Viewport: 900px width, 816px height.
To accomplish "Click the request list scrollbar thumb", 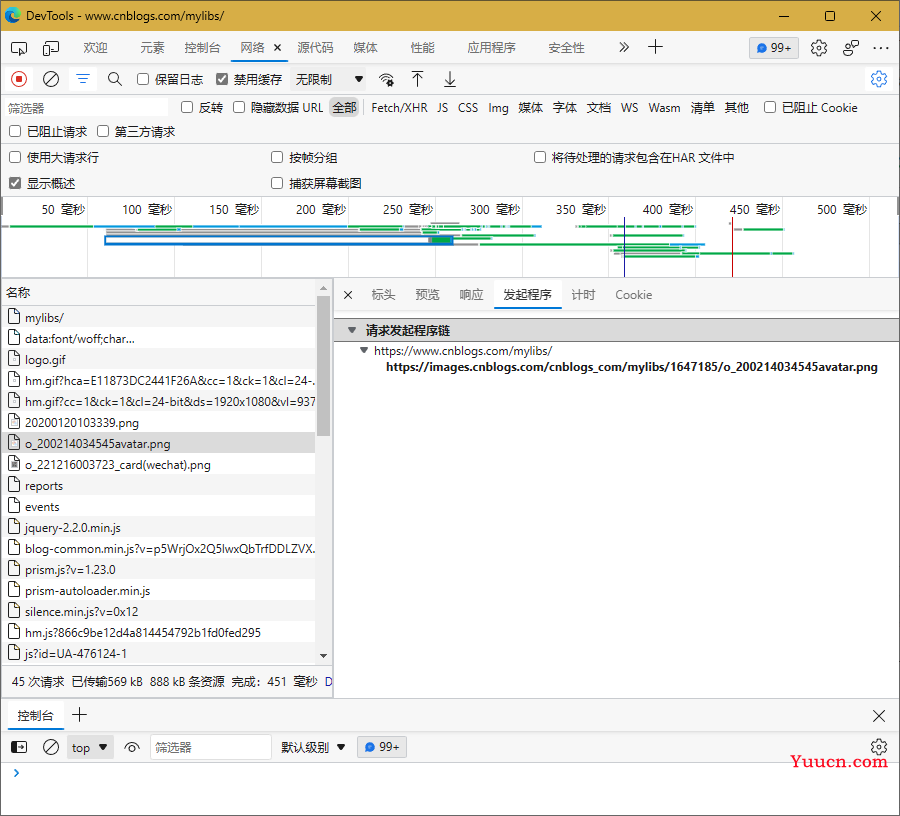I will 324,366.
